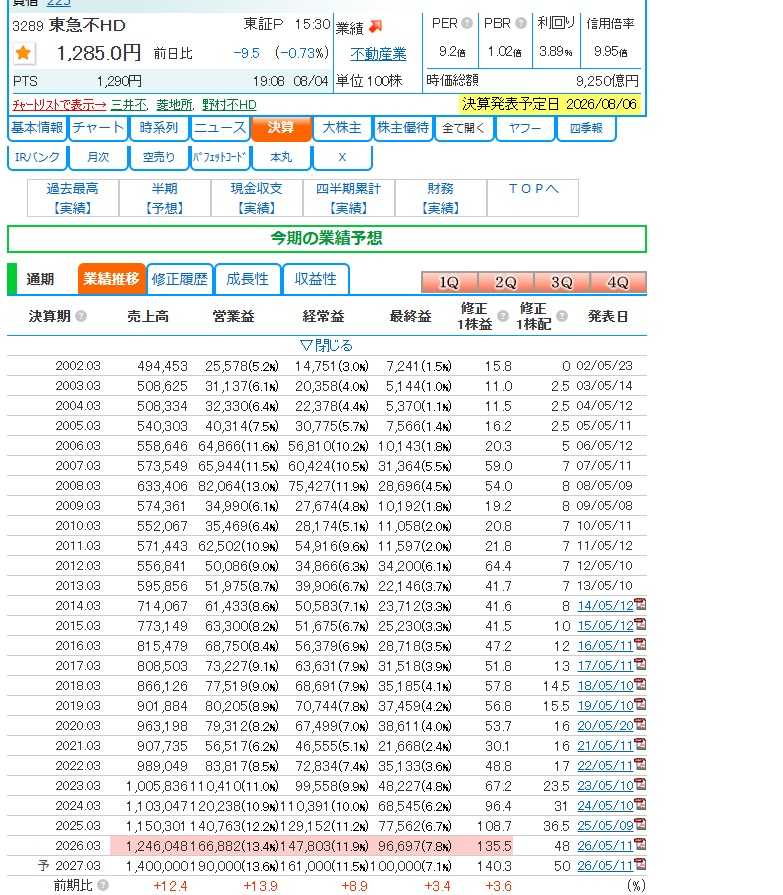Open the 月次 button
Screen dimensions: 783x895
point(98,158)
